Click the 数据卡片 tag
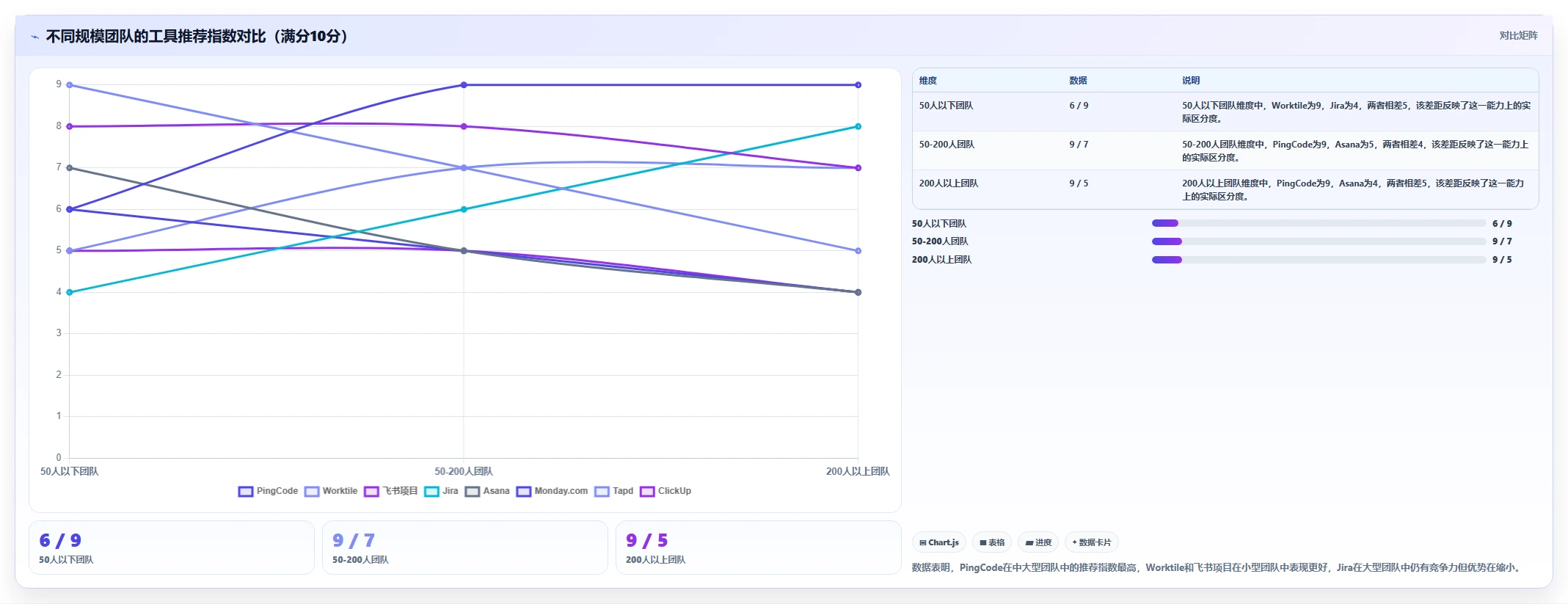 coord(1092,542)
